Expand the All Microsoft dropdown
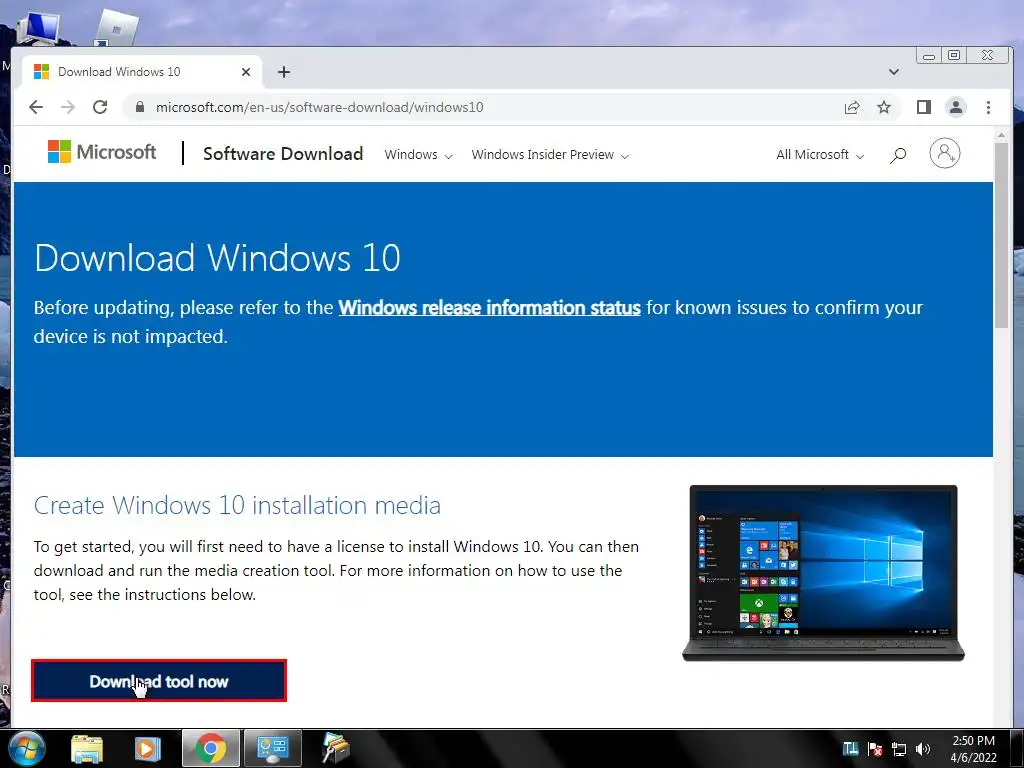 click(820, 155)
